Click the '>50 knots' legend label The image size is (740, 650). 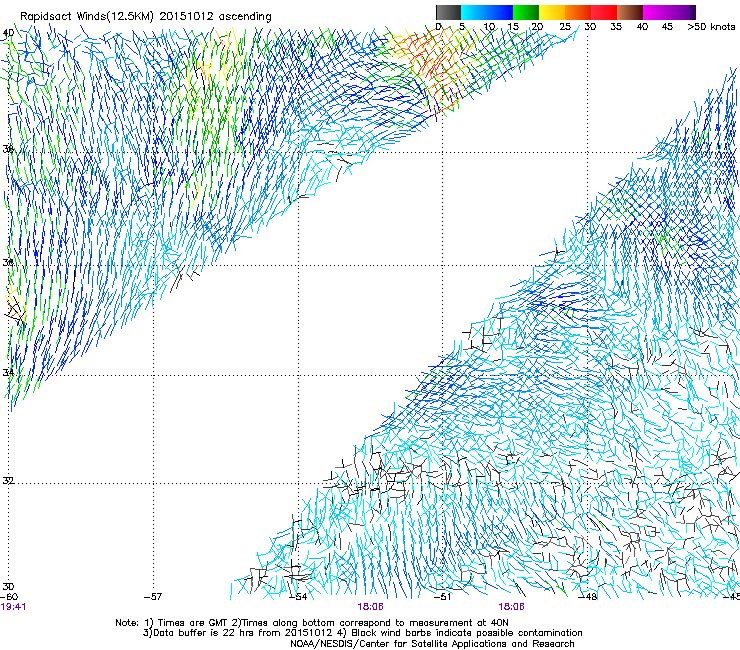tap(711, 27)
